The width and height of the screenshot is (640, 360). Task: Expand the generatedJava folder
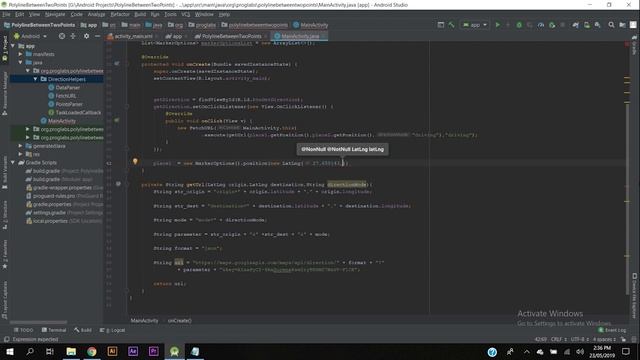tap(20, 146)
